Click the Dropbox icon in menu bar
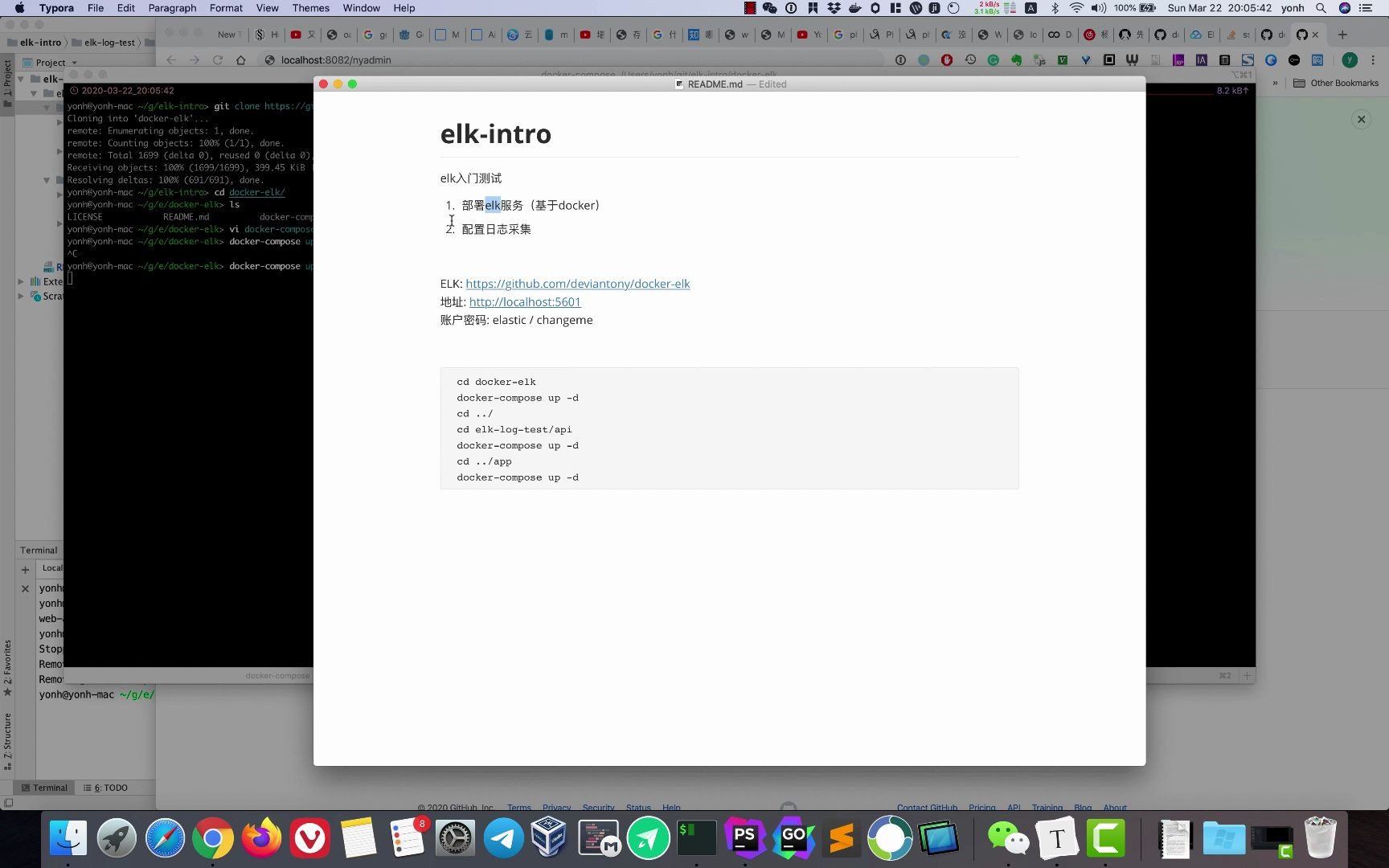This screenshot has width=1389, height=868. (834, 8)
